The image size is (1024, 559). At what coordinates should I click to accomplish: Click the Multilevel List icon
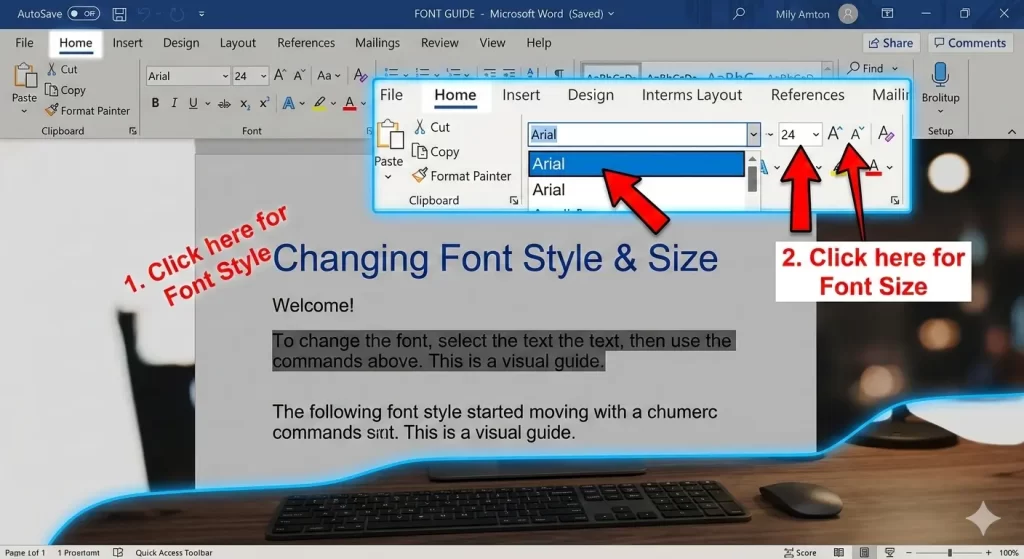pos(453,72)
